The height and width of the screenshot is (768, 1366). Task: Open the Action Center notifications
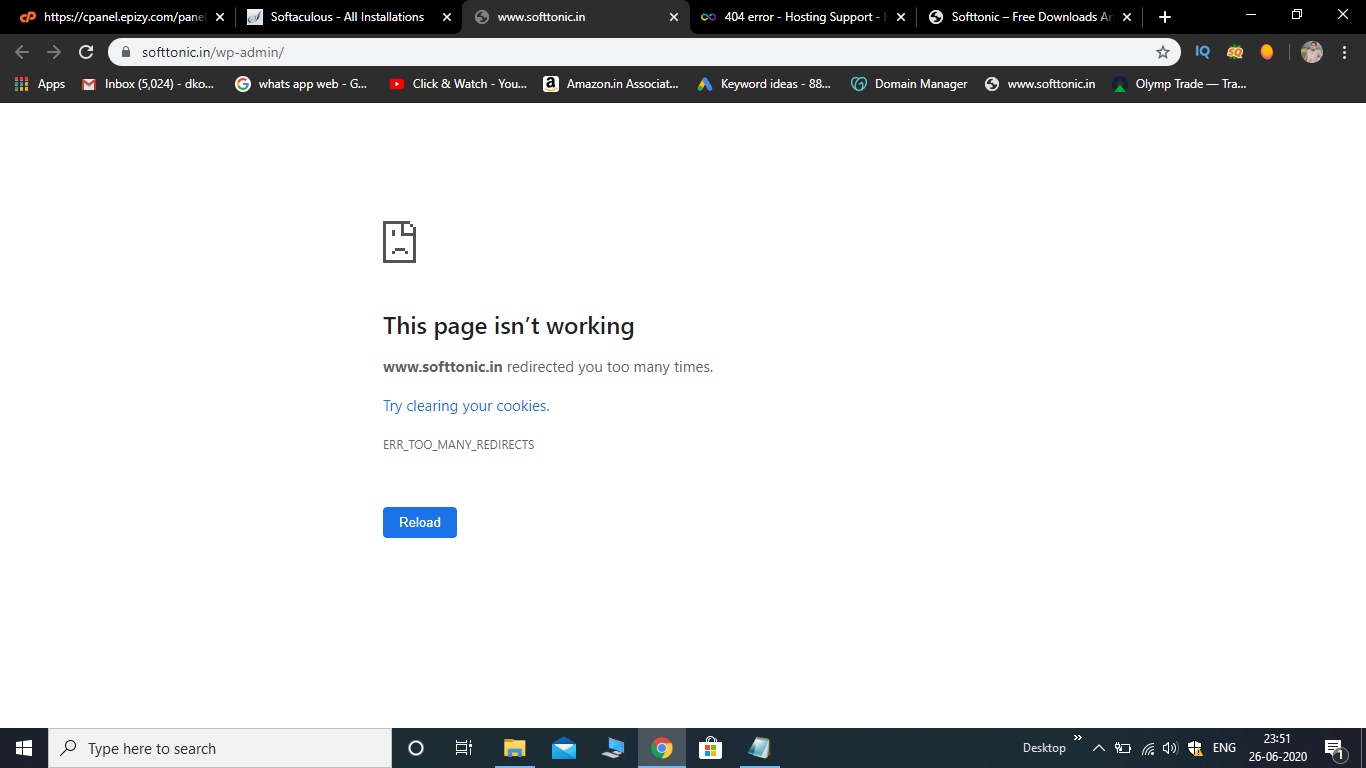click(x=1335, y=748)
